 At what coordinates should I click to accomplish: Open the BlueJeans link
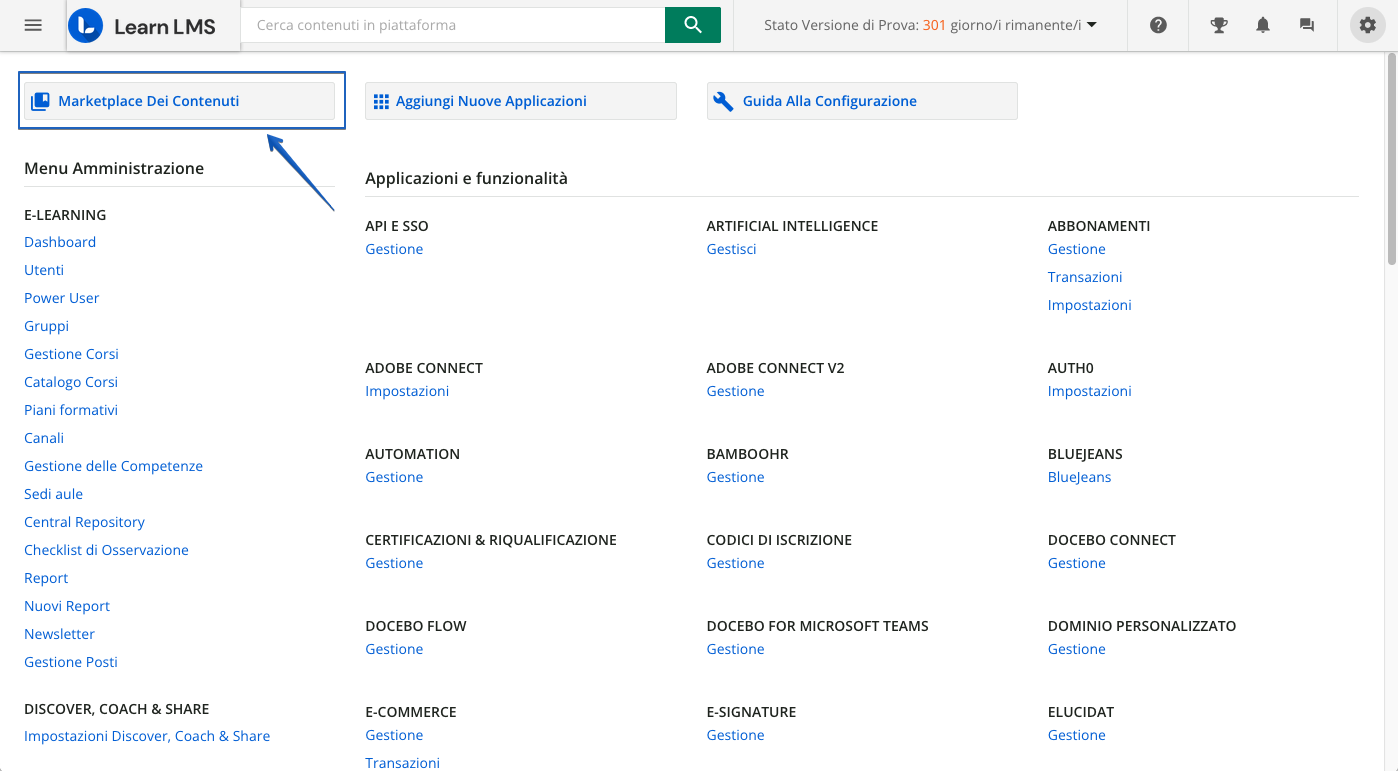tap(1080, 477)
